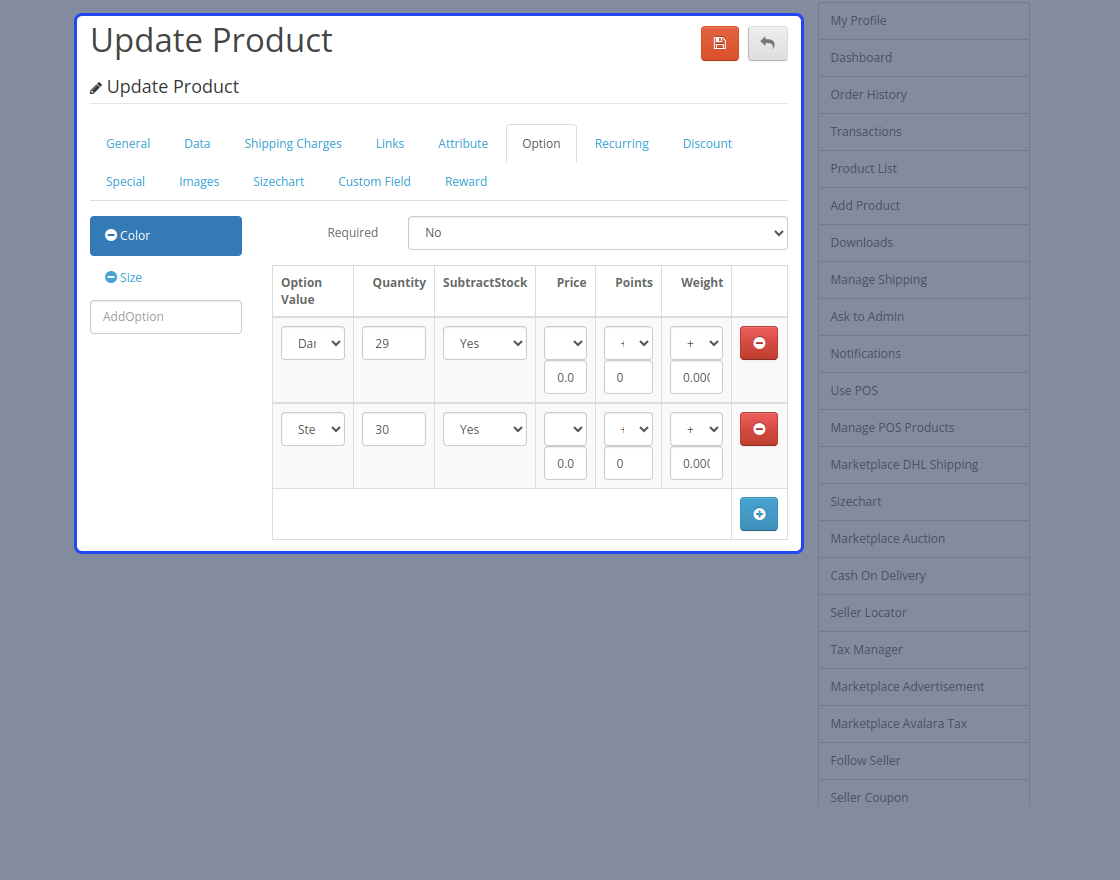
Task: Click points value field in first row
Action: point(628,377)
